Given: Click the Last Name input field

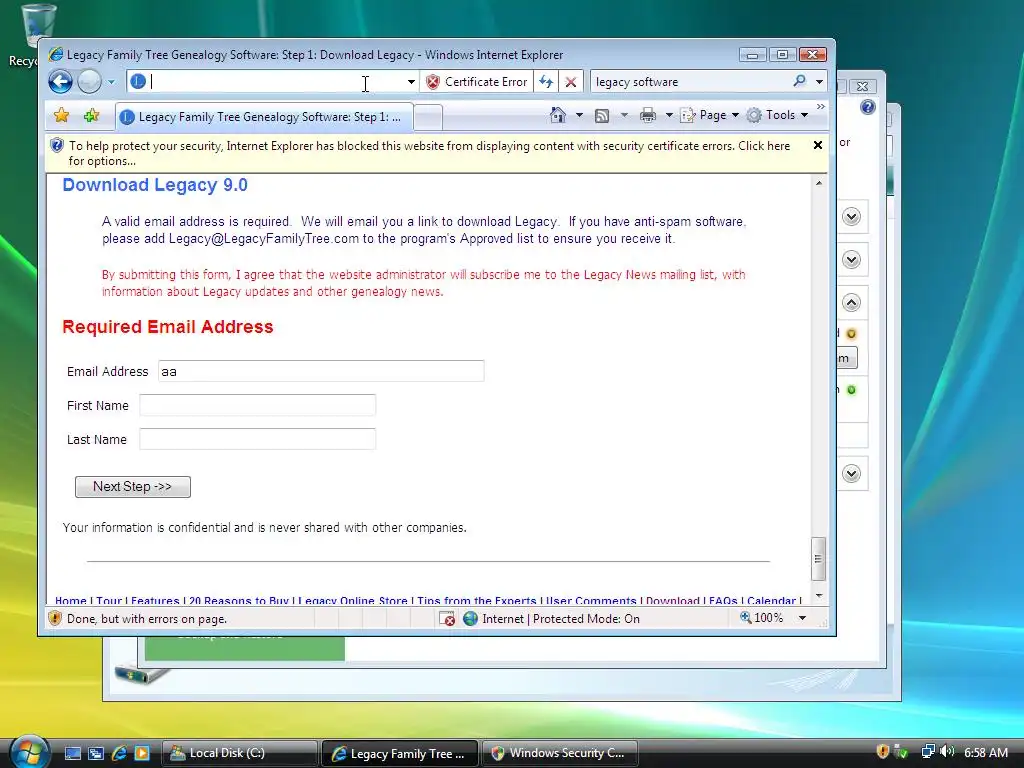Looking at the screenshot, I should 257,439.
